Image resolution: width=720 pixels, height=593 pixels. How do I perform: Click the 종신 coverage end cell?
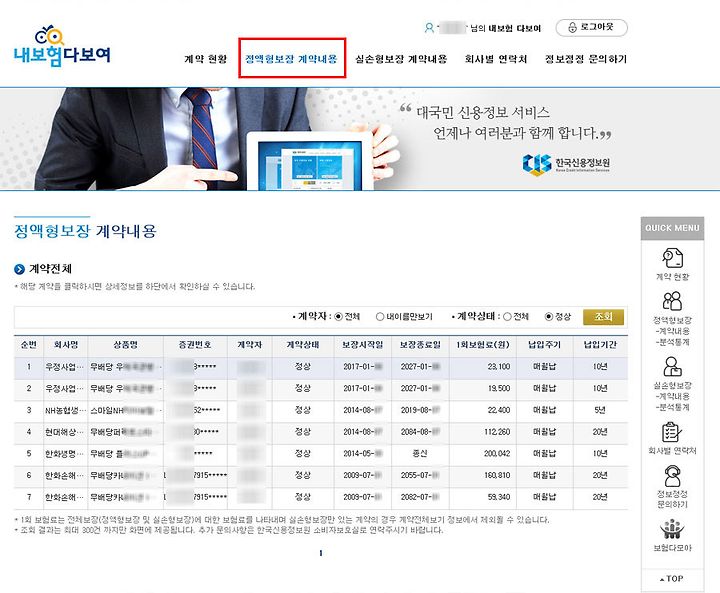point(420,454)
